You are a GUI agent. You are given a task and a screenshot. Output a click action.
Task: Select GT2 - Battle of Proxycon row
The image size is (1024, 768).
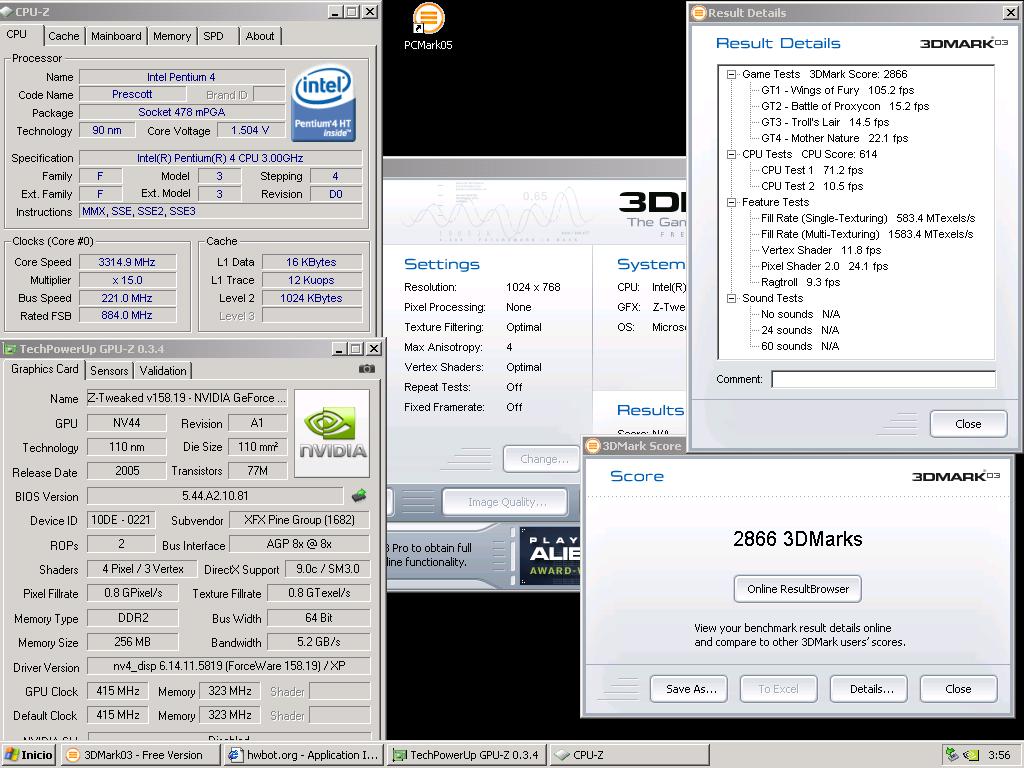click(845, 106)
